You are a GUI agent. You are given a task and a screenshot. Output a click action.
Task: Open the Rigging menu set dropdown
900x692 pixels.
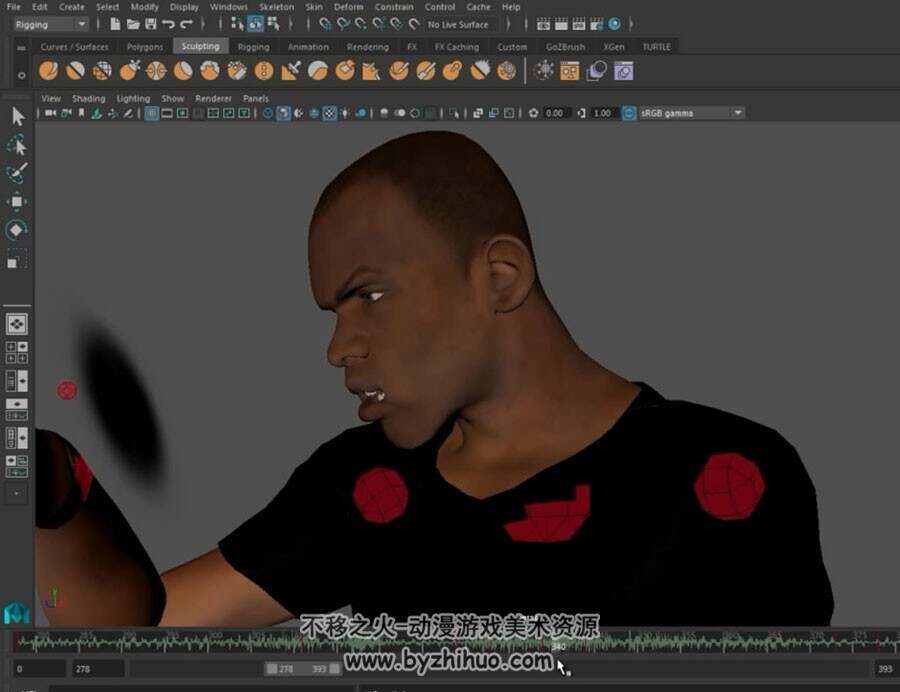coord(51,25)
